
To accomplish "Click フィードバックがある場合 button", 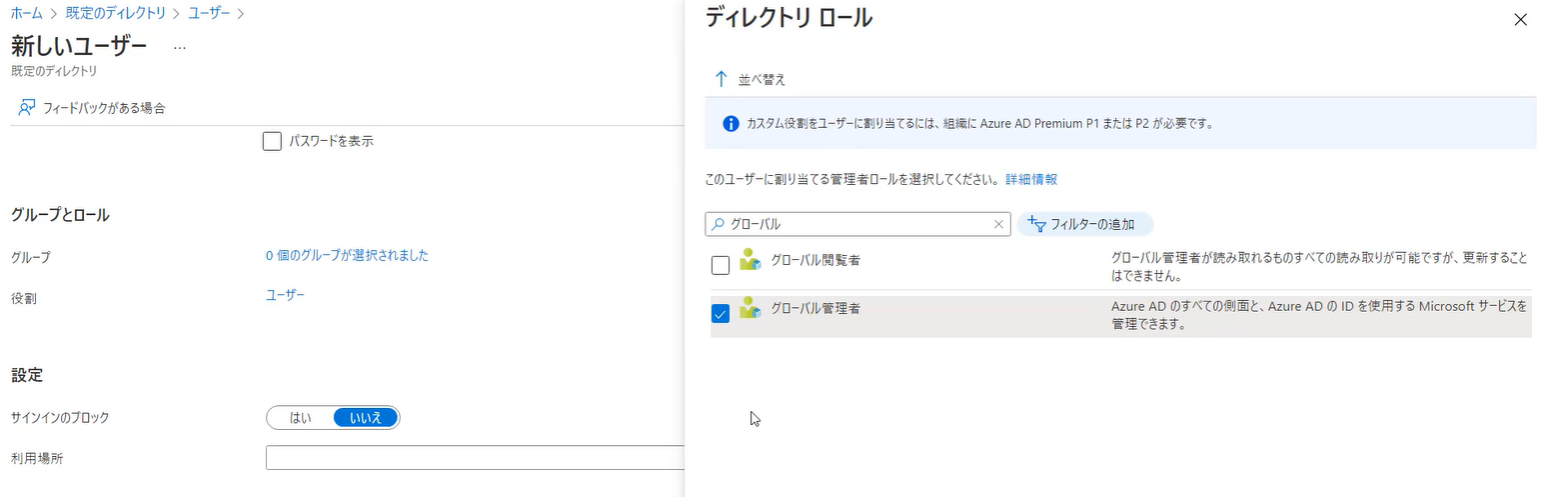I will 92,108.
